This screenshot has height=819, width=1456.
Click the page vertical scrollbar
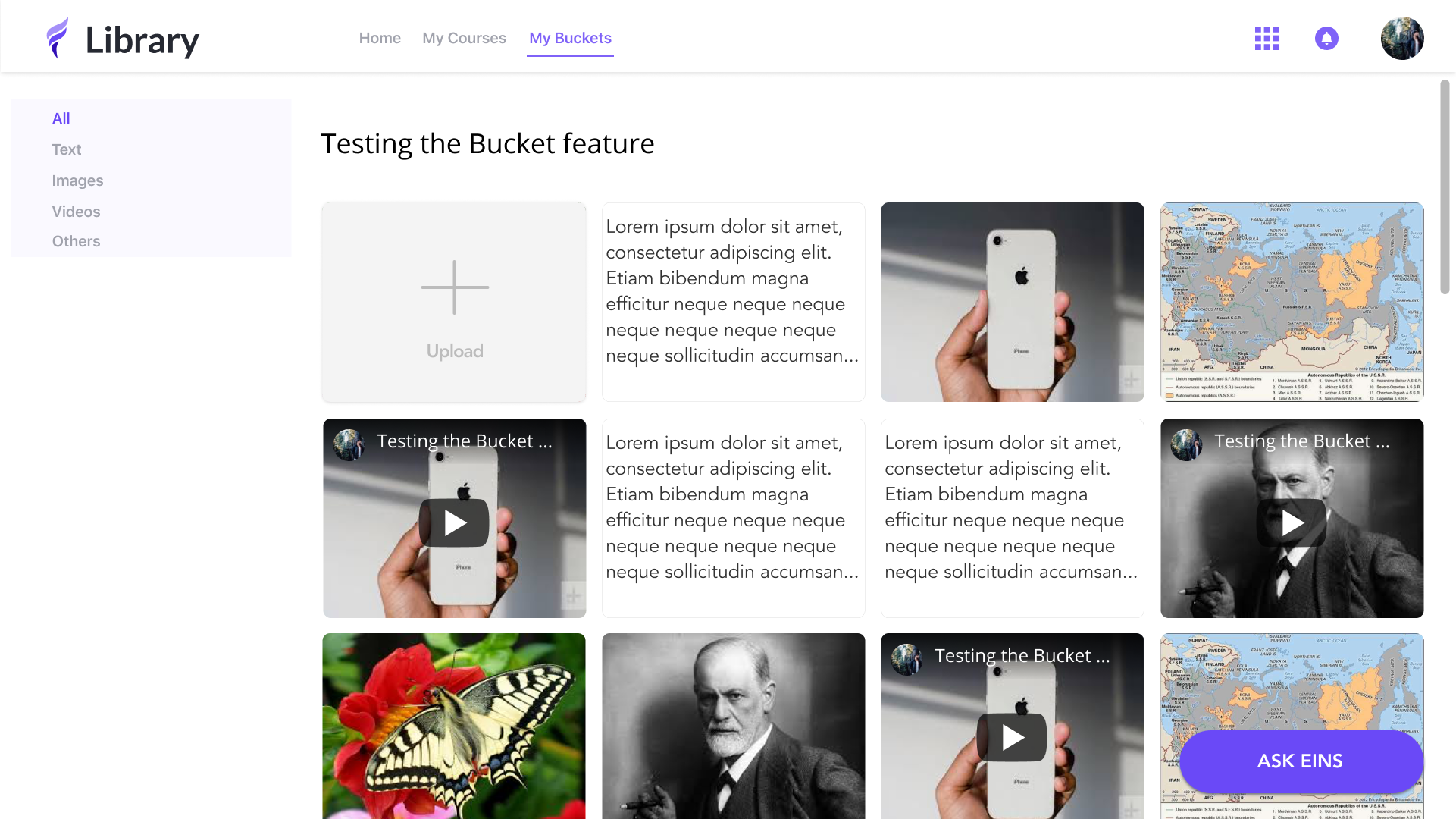coord(1445,187)
